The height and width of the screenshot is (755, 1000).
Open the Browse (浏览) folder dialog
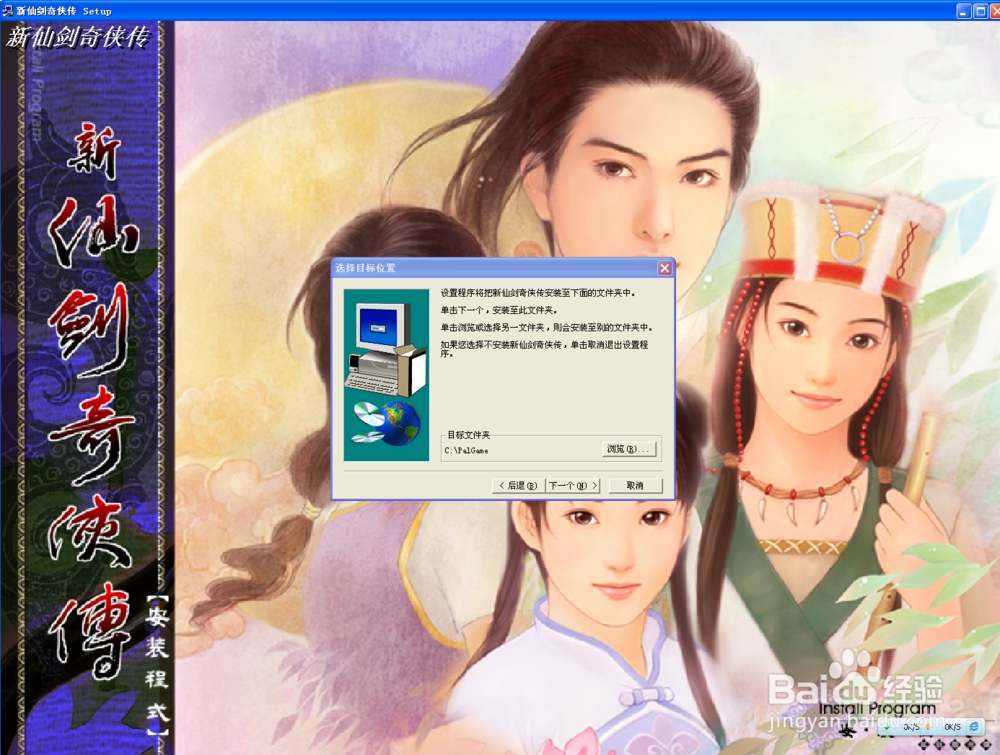628,450
